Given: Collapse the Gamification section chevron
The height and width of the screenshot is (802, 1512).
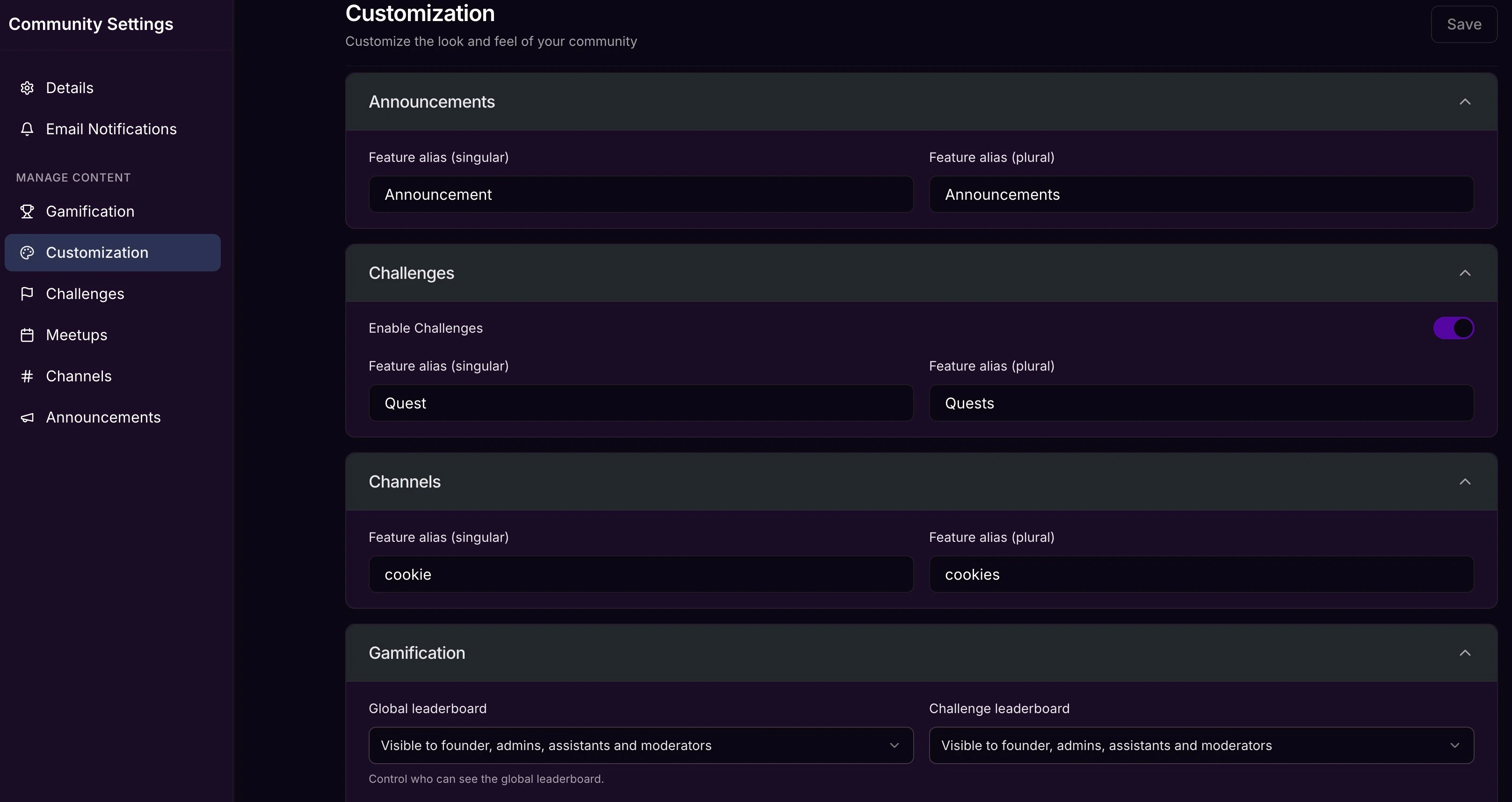Looking at the screenshot, I should 1464,653.
